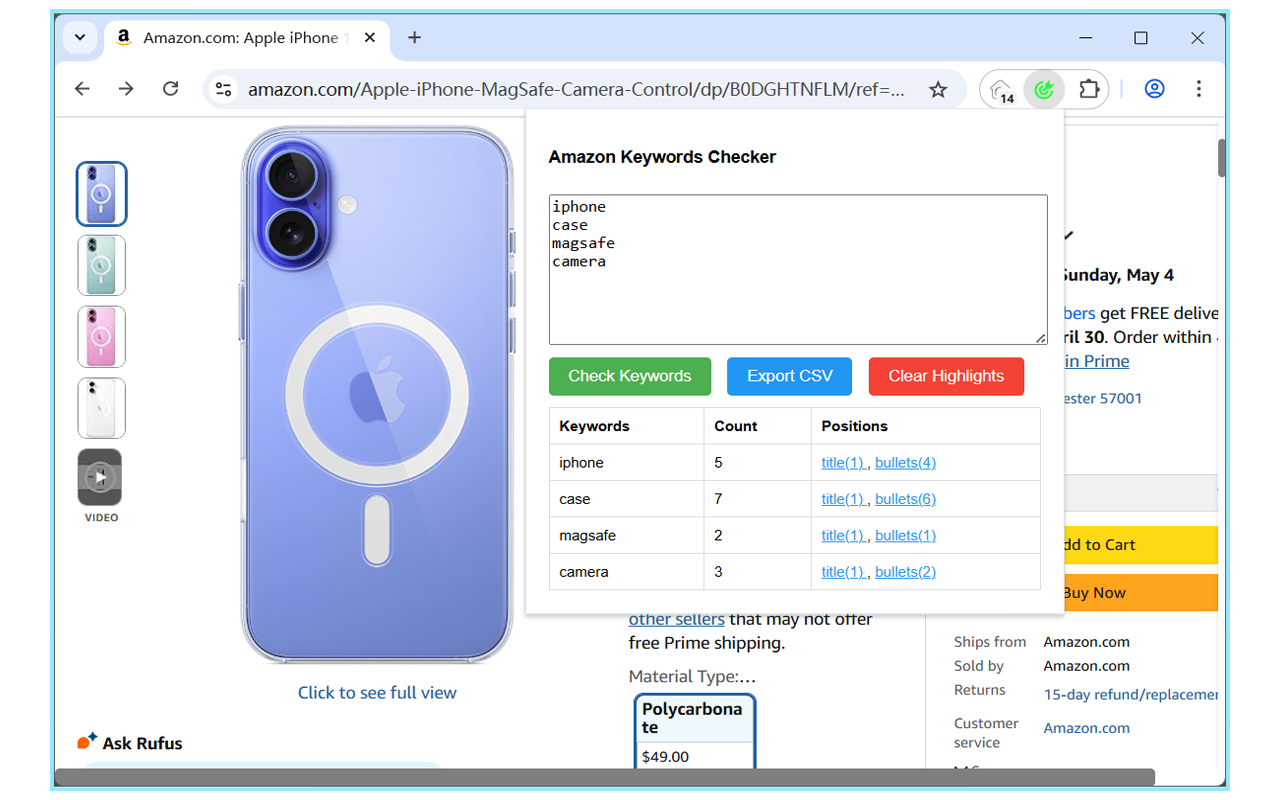Open the Chrome profile avatar

[x=1154, y=89]
